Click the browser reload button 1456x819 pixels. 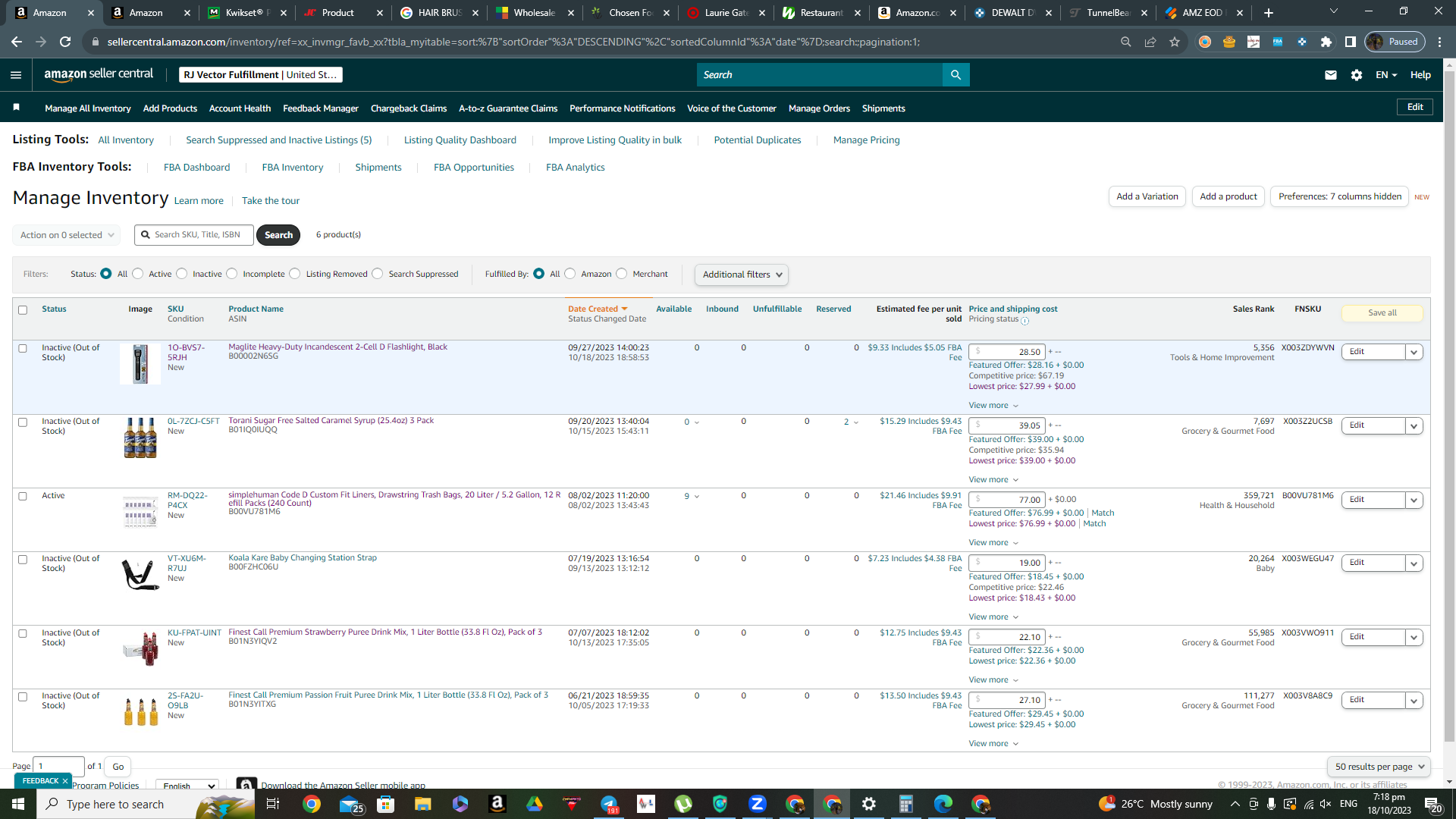tap(65, 42)
